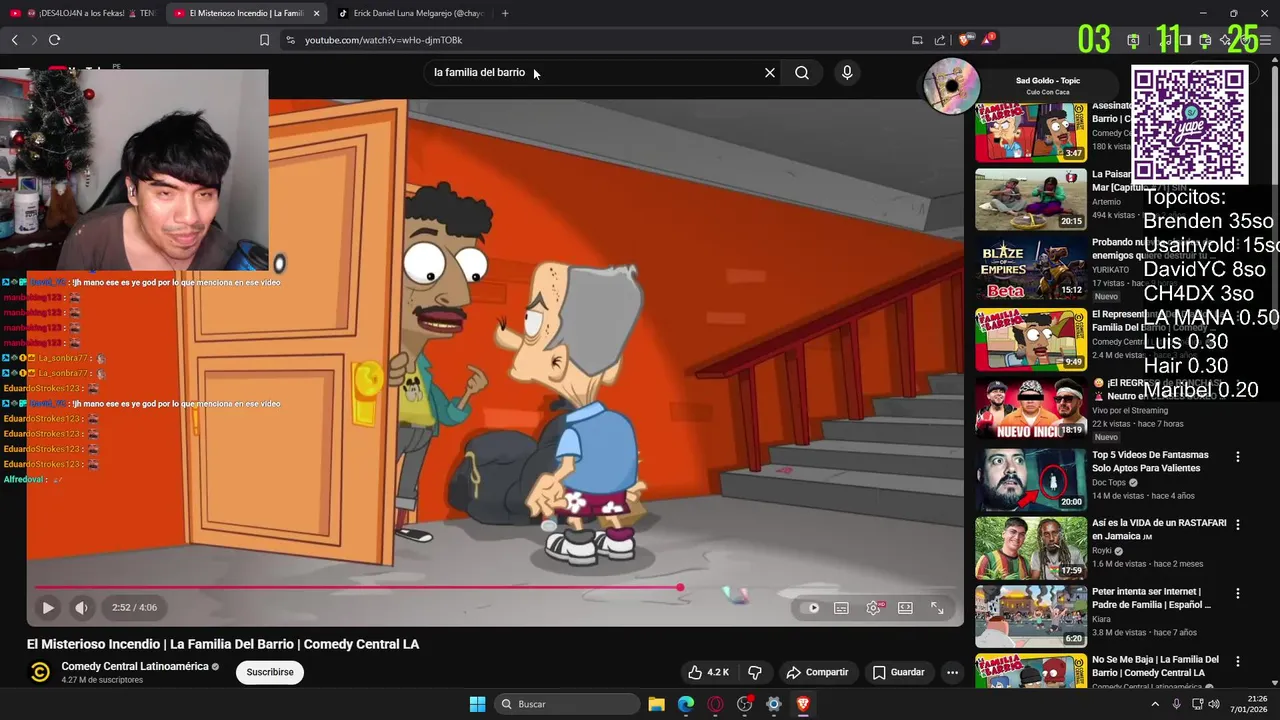Click the share page icon in address bar

pos(940,40)
